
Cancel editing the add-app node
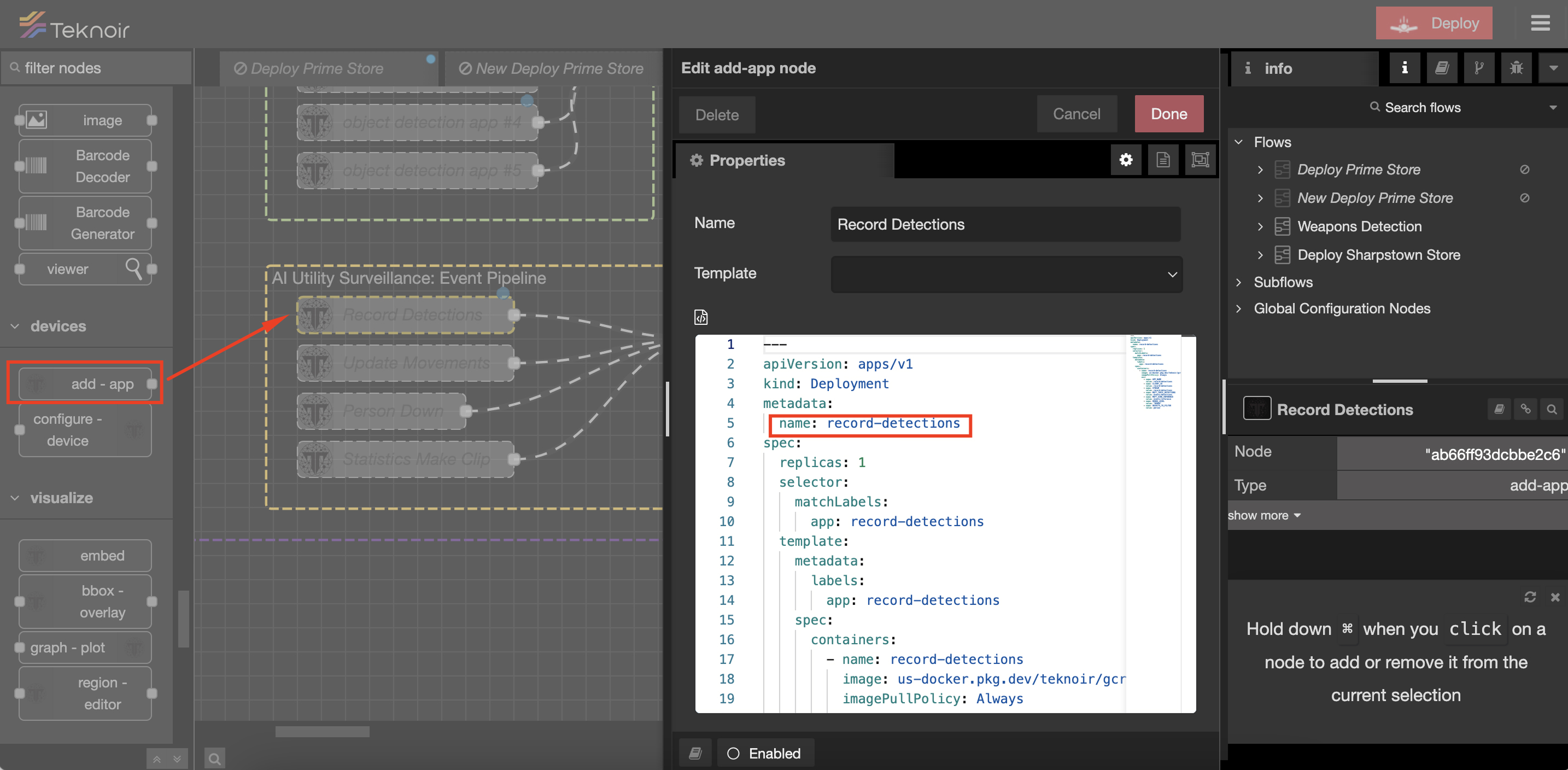[x=1076, y=114]
